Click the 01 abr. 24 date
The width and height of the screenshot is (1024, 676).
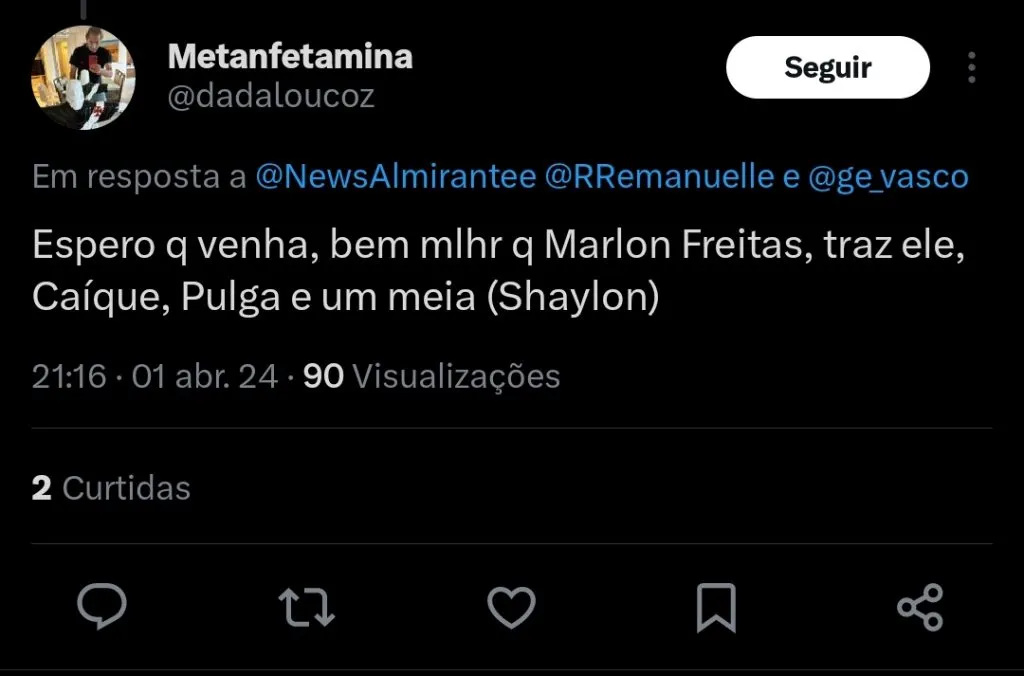[x=205, y=376]
